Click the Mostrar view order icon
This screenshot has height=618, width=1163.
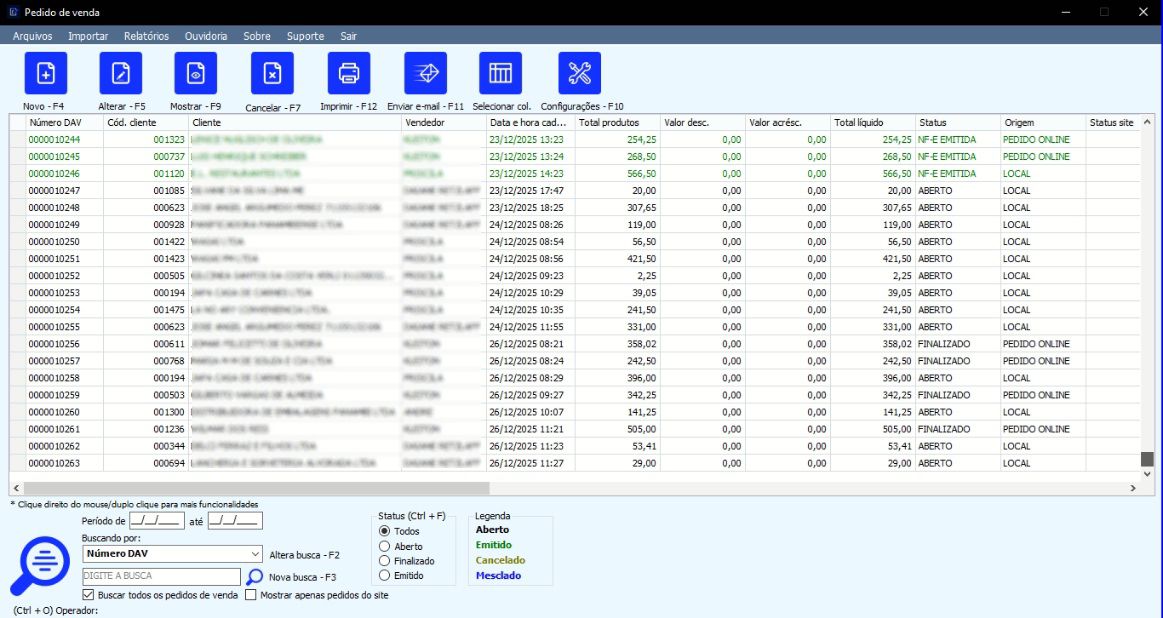pos(196,74)
